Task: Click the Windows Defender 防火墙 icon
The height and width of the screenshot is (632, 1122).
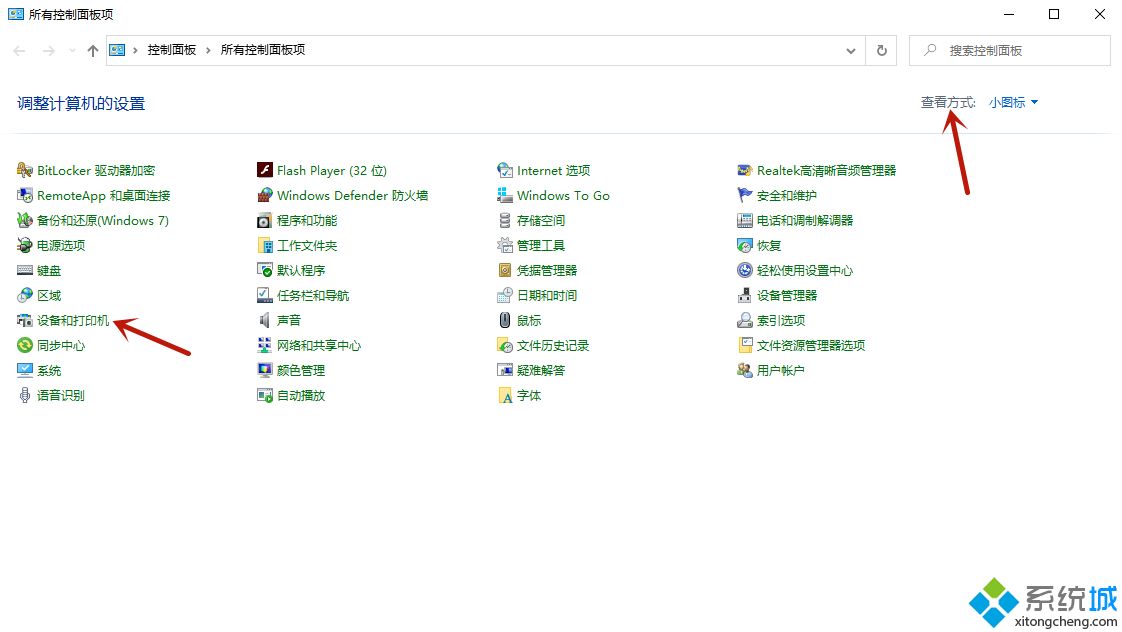Action: [265, 196]
